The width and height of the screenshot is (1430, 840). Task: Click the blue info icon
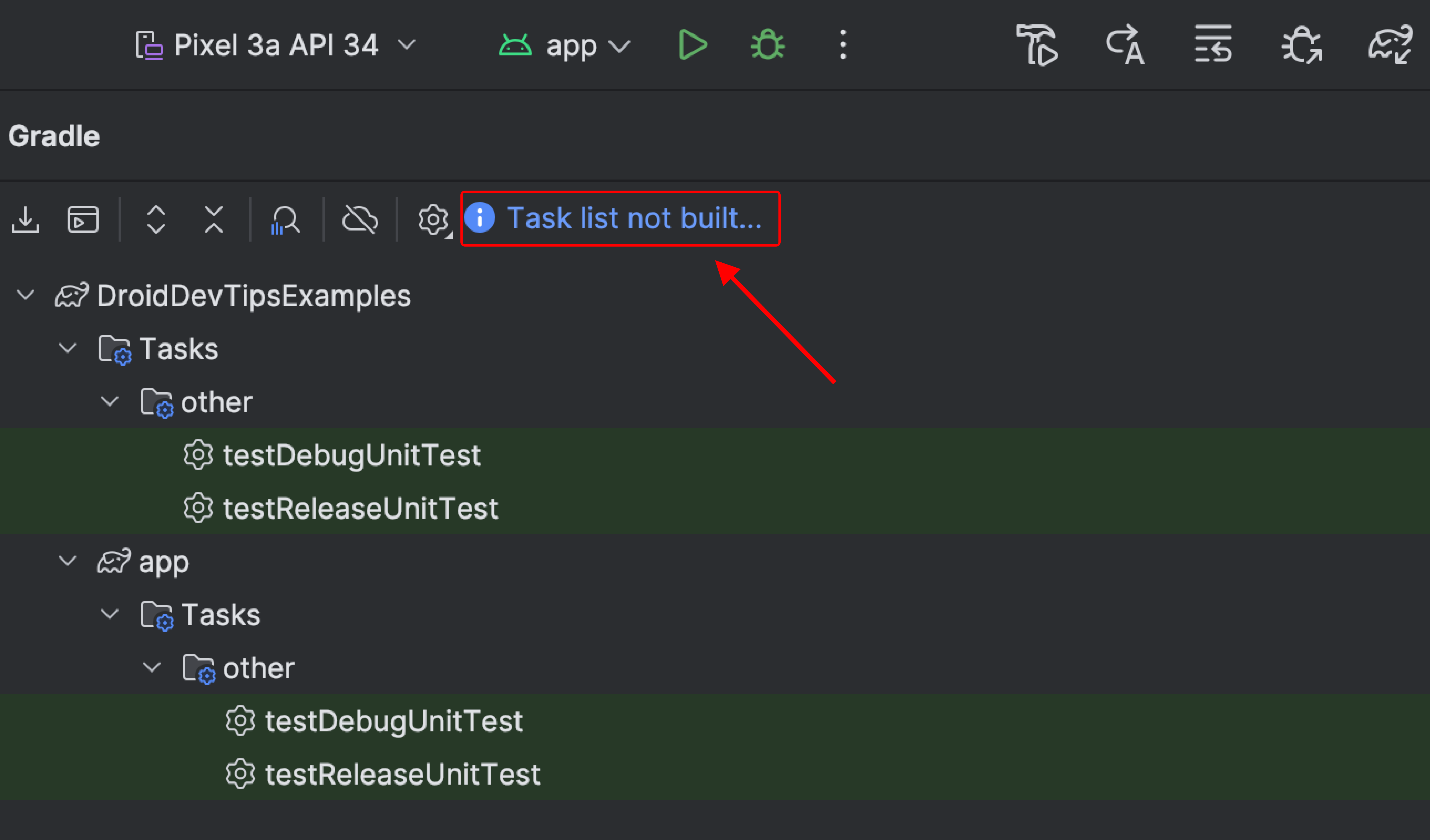pos(480,218)
